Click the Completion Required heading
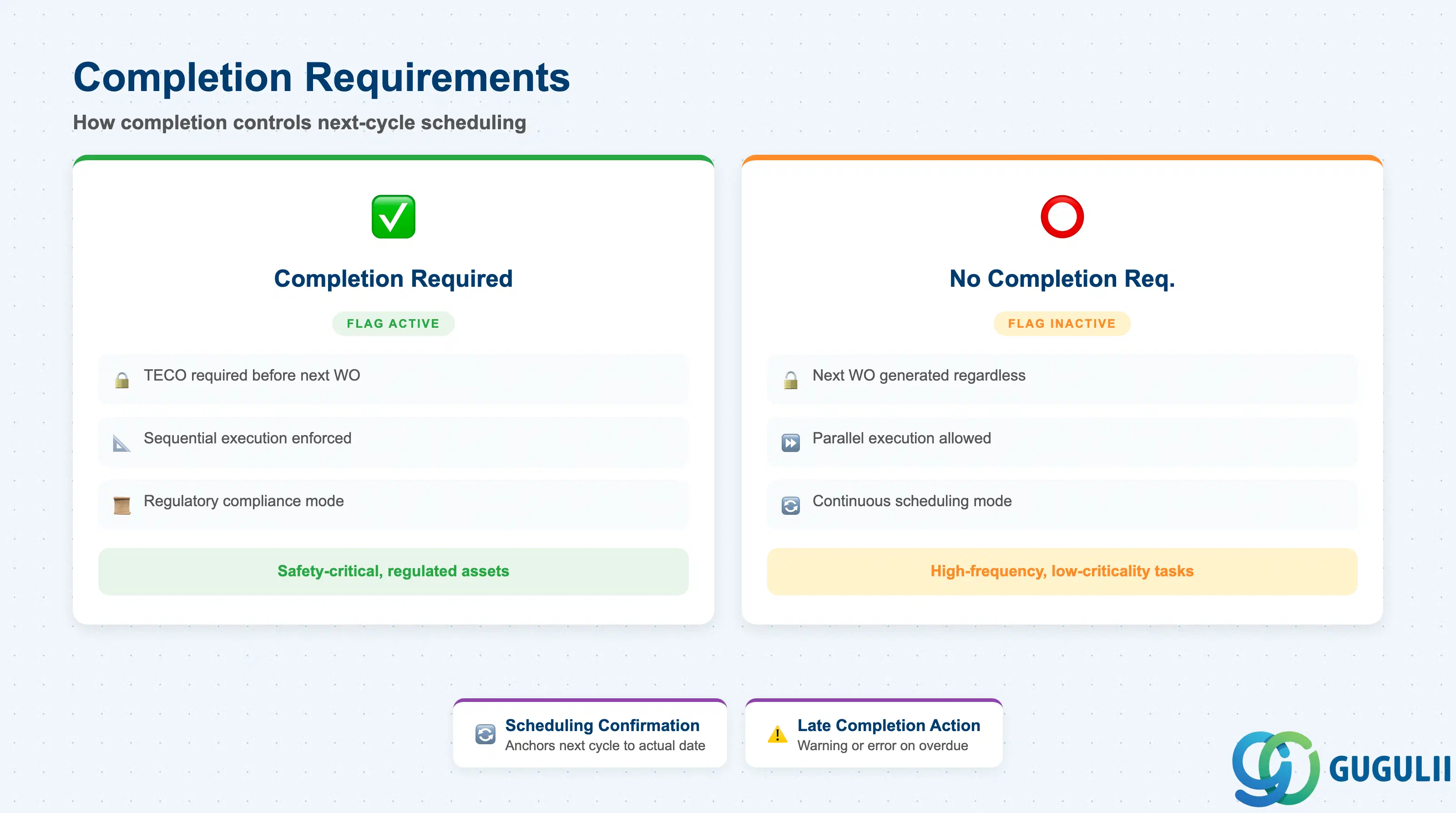This screenshot has width=1456, height=813. 394,279
